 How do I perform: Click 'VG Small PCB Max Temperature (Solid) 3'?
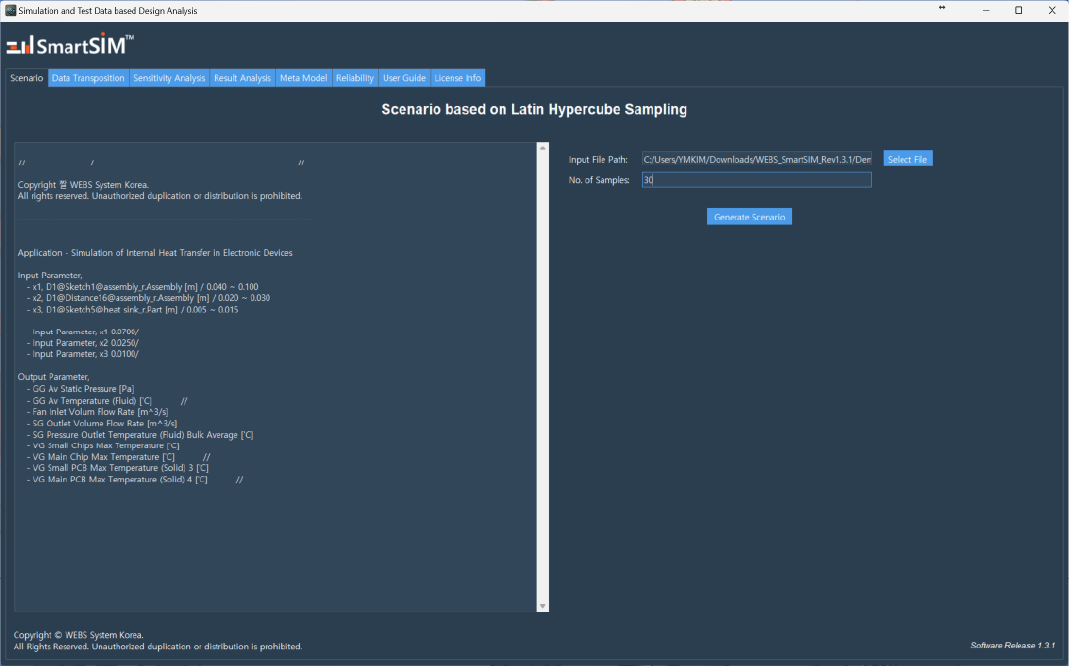117,468
